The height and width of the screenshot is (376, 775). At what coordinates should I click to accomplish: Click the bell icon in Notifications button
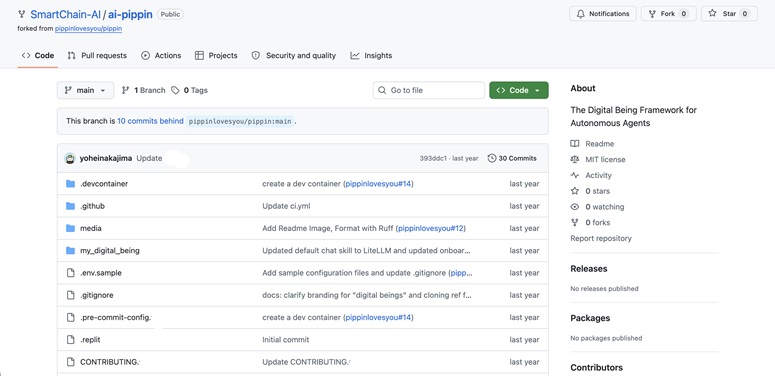coord(581,14)
